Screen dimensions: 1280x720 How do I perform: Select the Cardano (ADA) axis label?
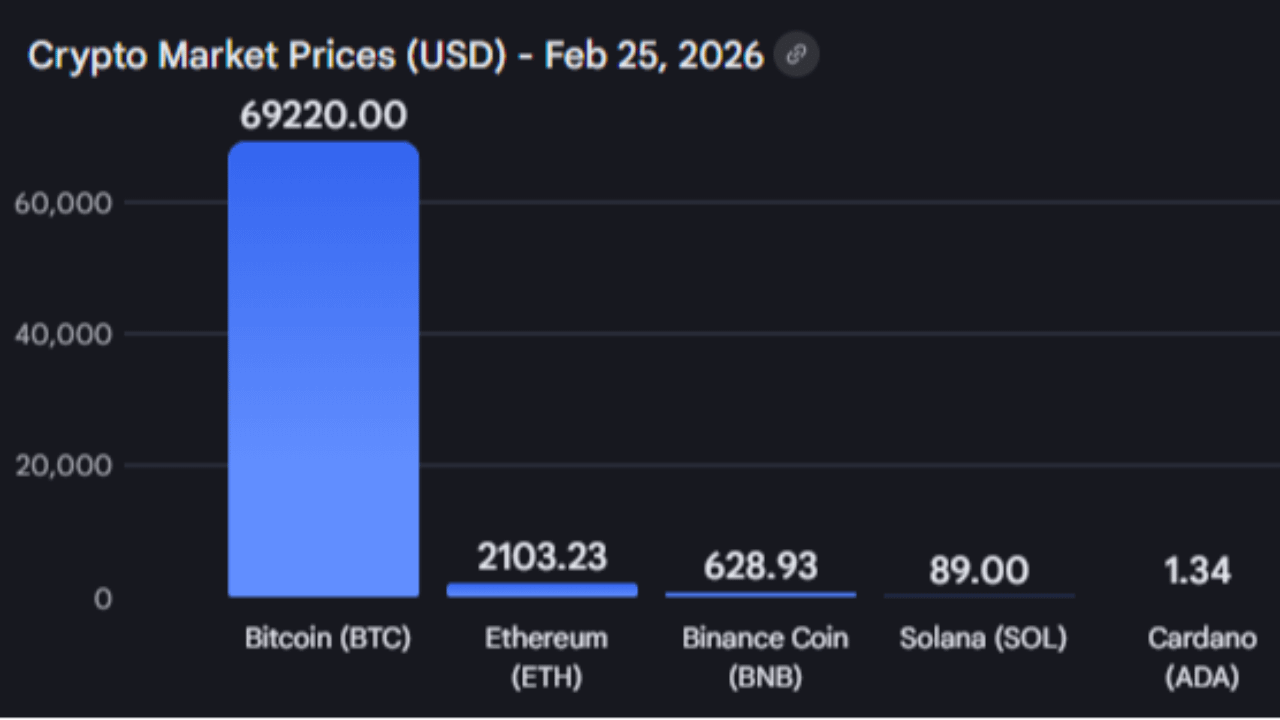[x=1201, y=657]
